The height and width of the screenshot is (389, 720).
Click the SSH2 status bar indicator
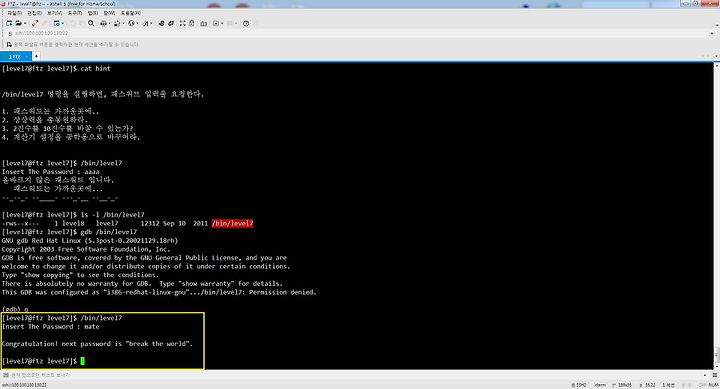point(579,385)
